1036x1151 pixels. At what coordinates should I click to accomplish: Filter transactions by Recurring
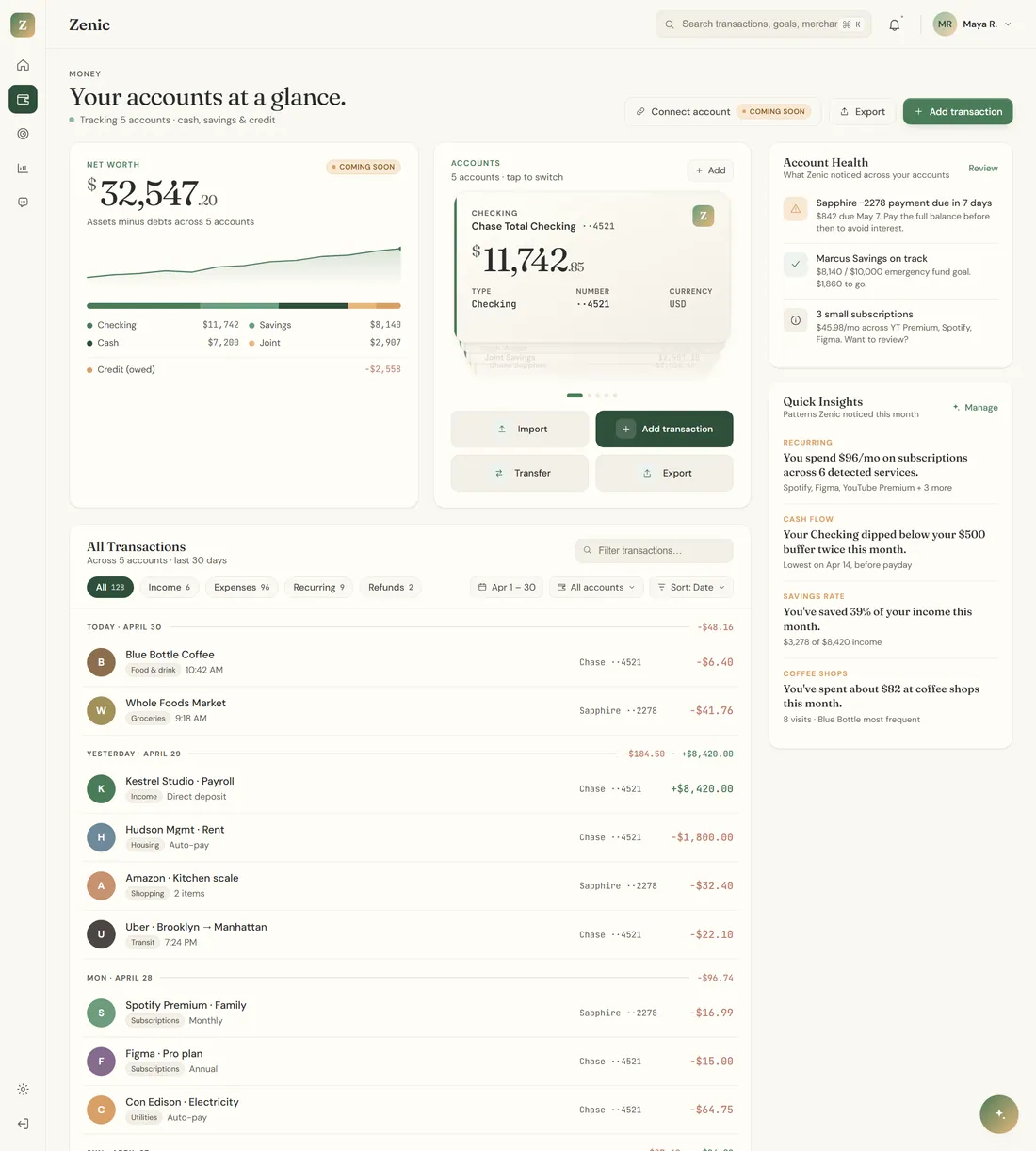[x=319, y=588]
